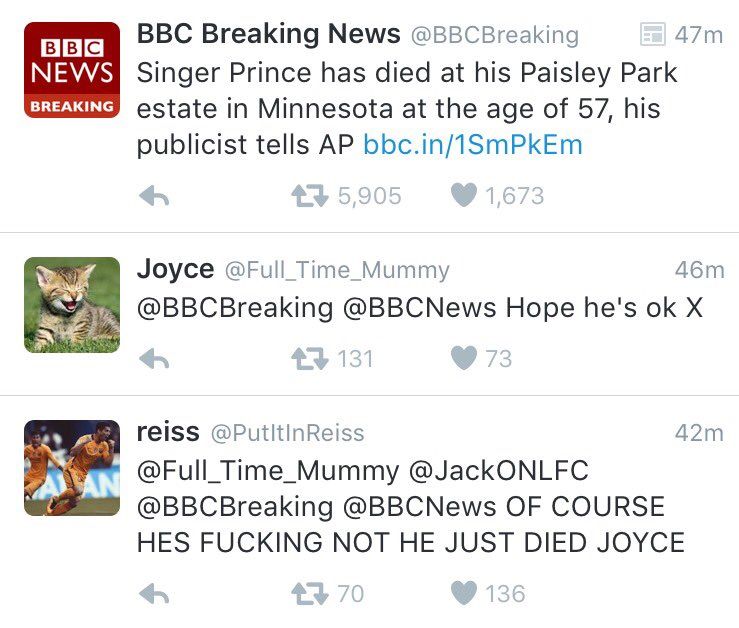Reply to Joyce's tweet
The width and height of the screenshot is (739, 628).
154,358
